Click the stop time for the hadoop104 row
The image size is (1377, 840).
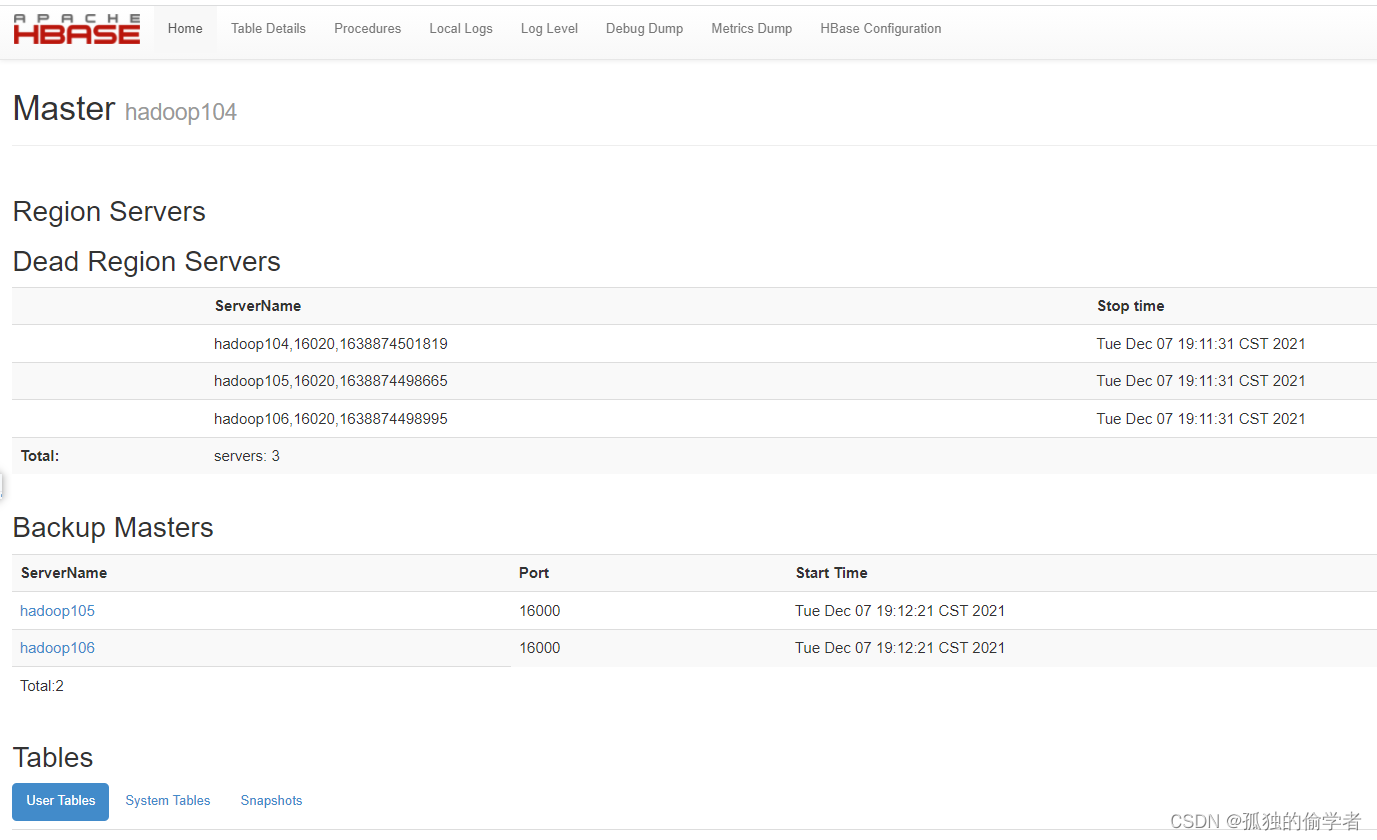tap(1201, 344)
